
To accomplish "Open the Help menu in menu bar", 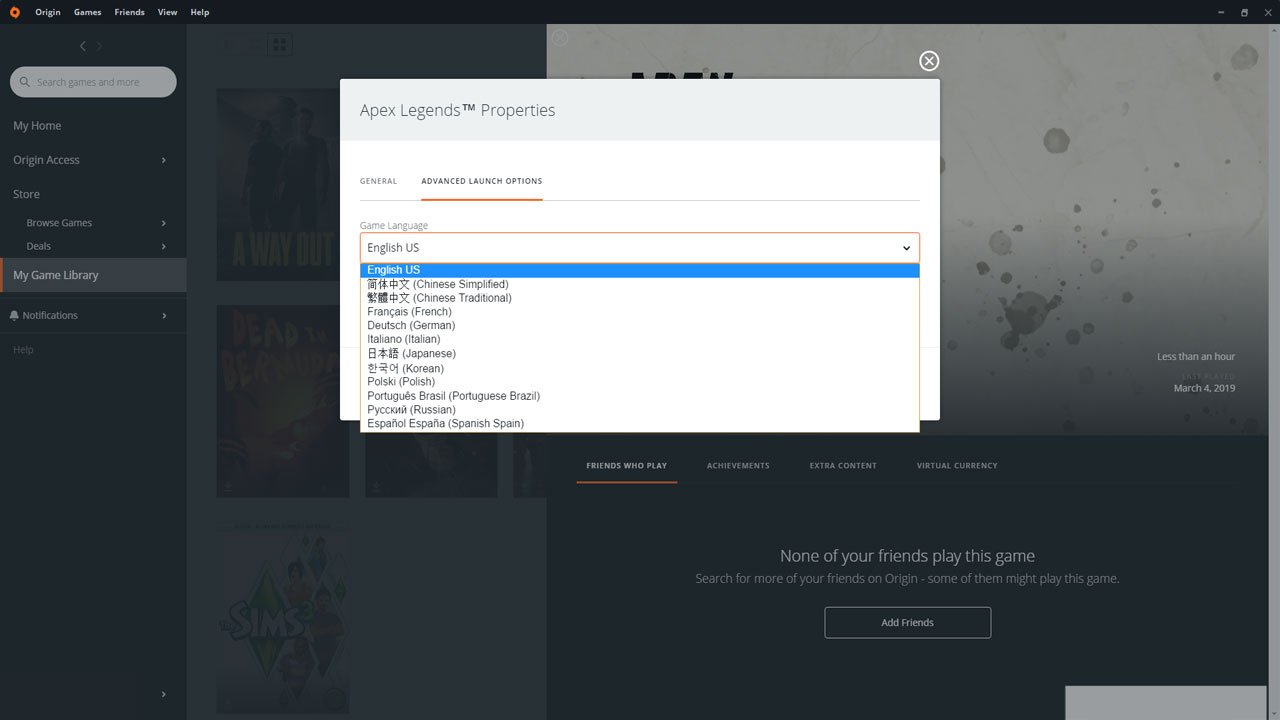I will click(200, 12).
